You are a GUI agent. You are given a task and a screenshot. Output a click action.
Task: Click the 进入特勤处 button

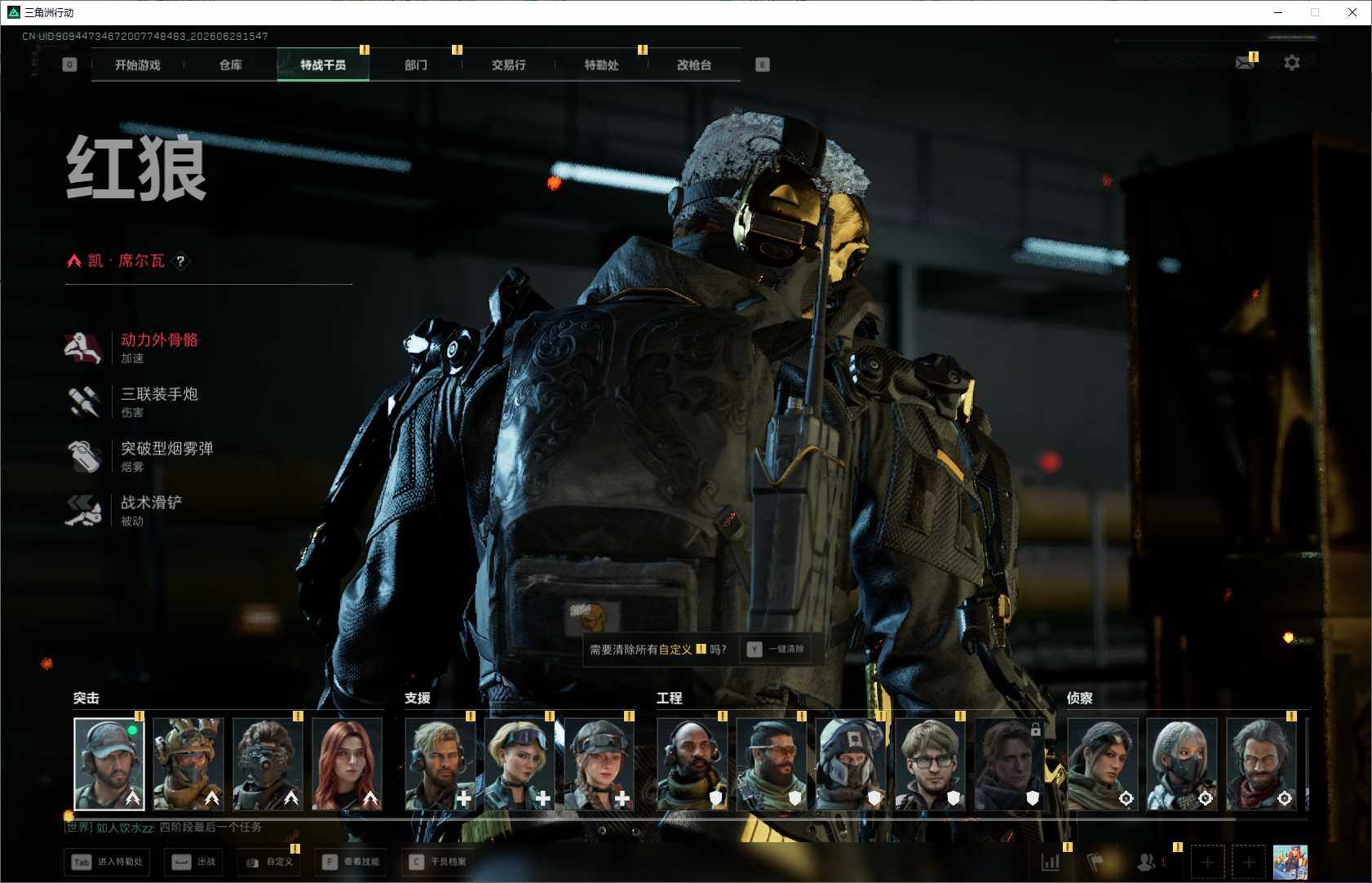click(x=107, y=862)
